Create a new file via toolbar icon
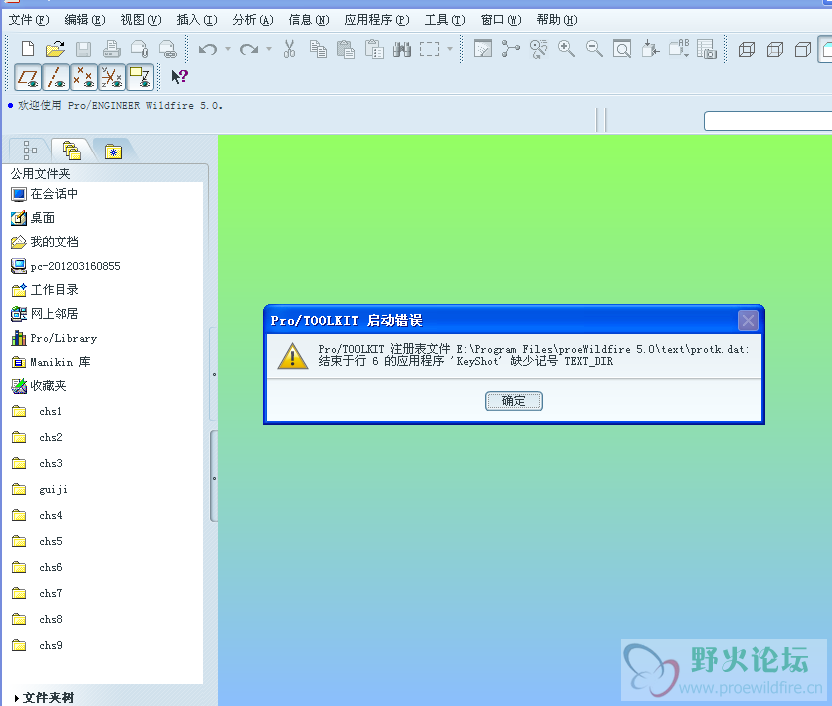The width and height of the screenshot is (832, 706). pos(28,49)
